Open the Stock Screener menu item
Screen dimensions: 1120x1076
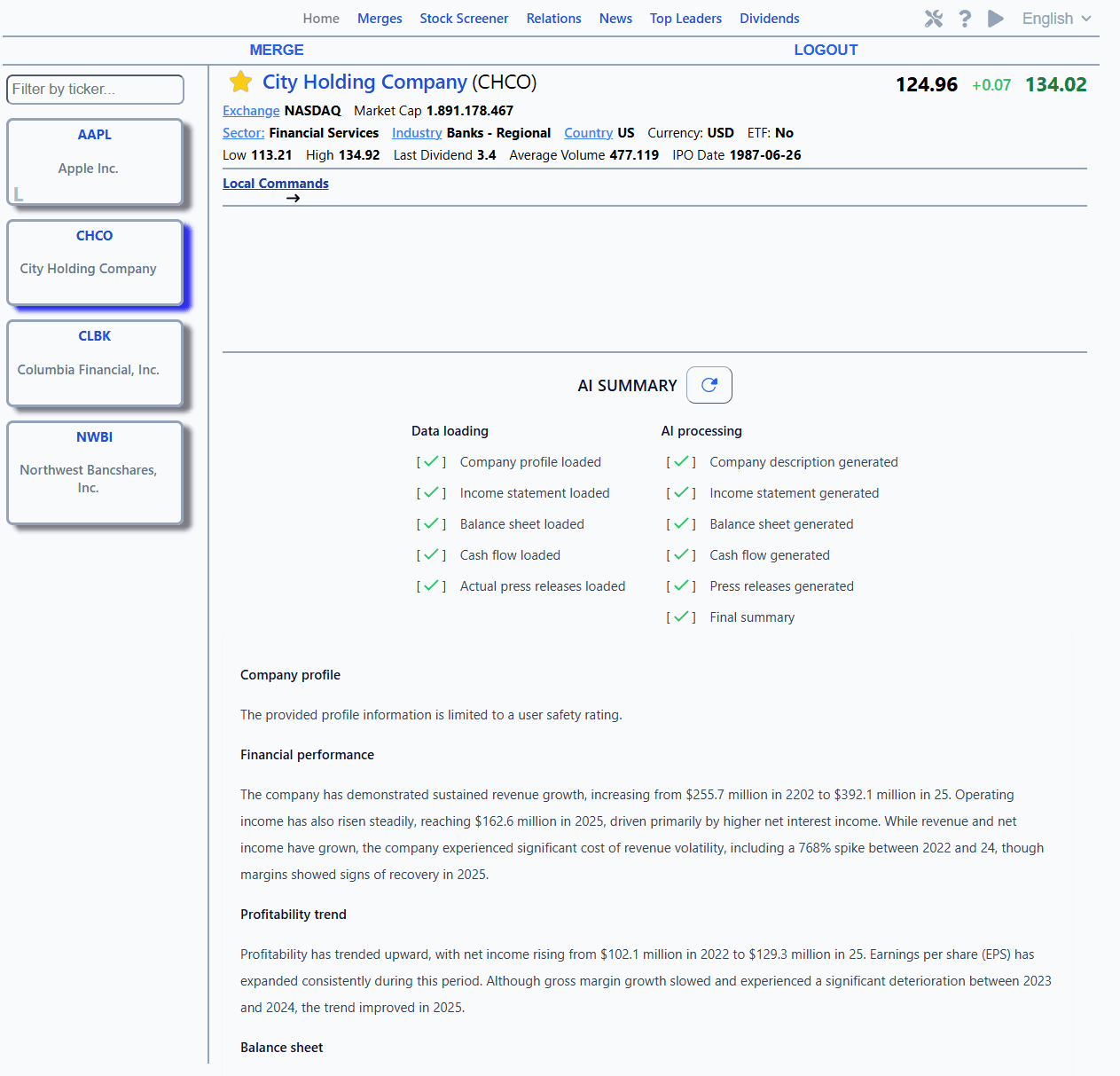pos(464,19)
